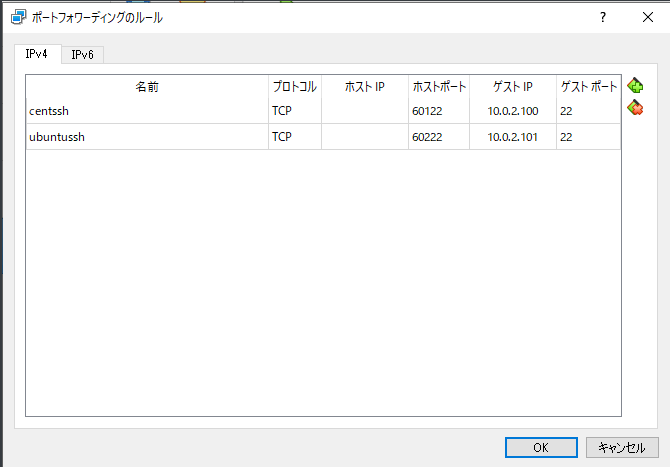Add a new port forwarding rule
Image resolution: width=670 pixels, height=467 pixels.
(635, 85)
